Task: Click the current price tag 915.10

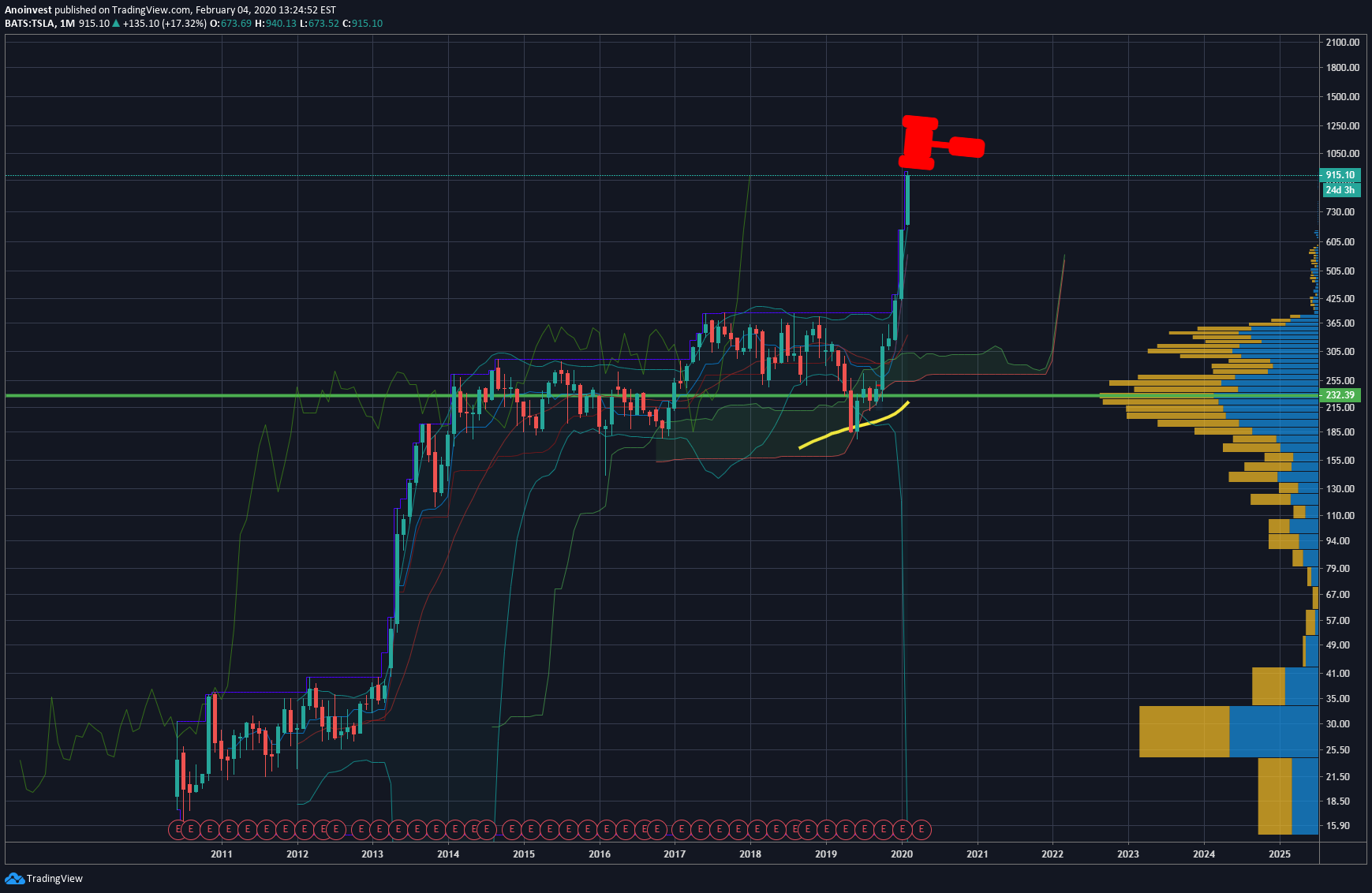Action: (x=1340, y=175)
